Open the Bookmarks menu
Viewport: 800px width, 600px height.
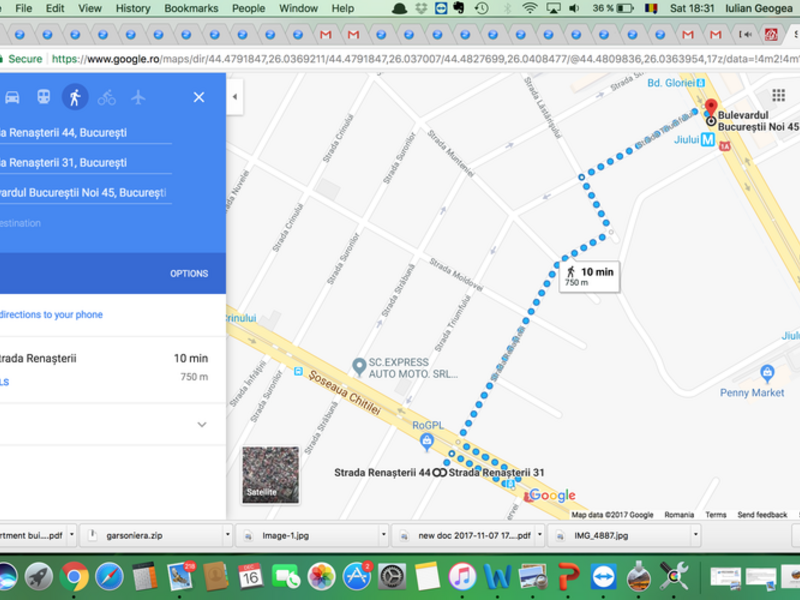190,8
